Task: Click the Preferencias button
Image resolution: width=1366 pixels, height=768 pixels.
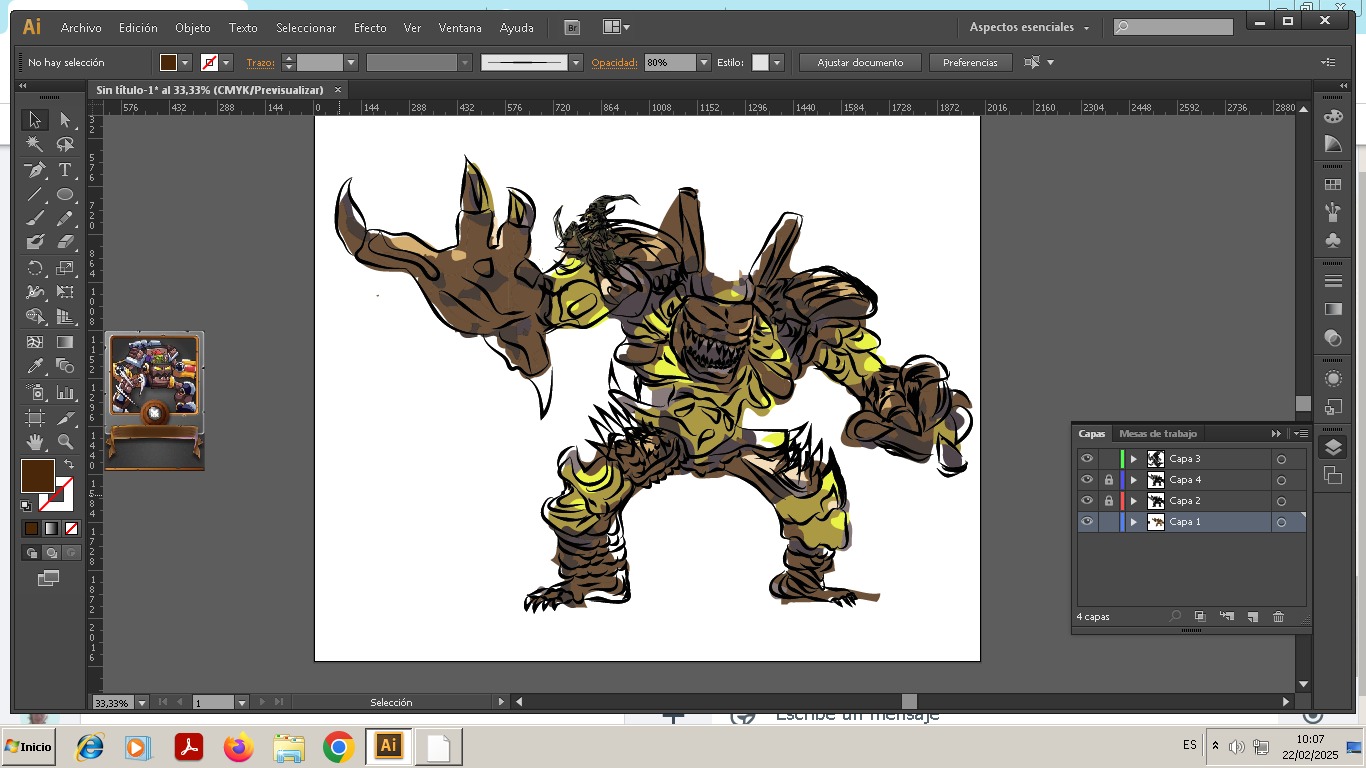Action: point(970,63)
